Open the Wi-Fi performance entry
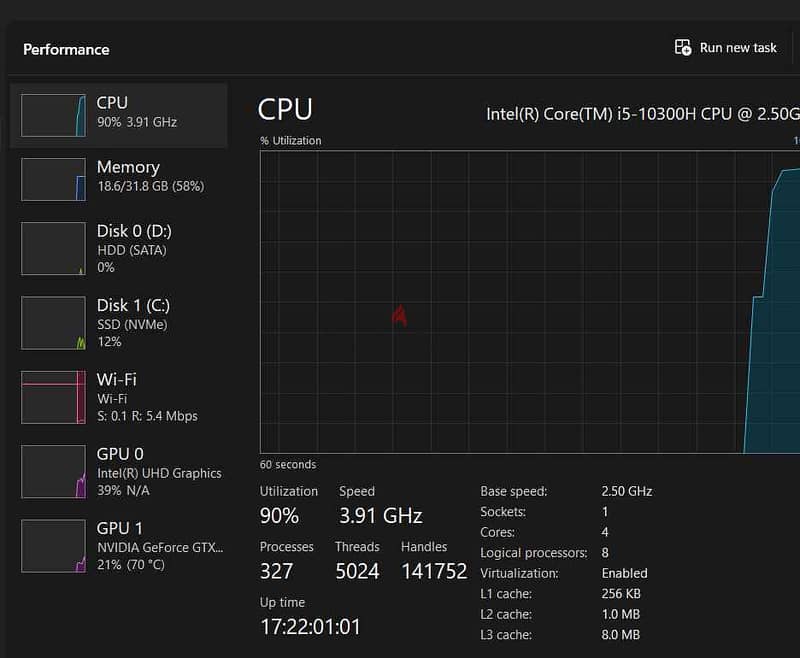Viewport: 800px width, 658px height. pyautogui.click(x=118, y=397)
